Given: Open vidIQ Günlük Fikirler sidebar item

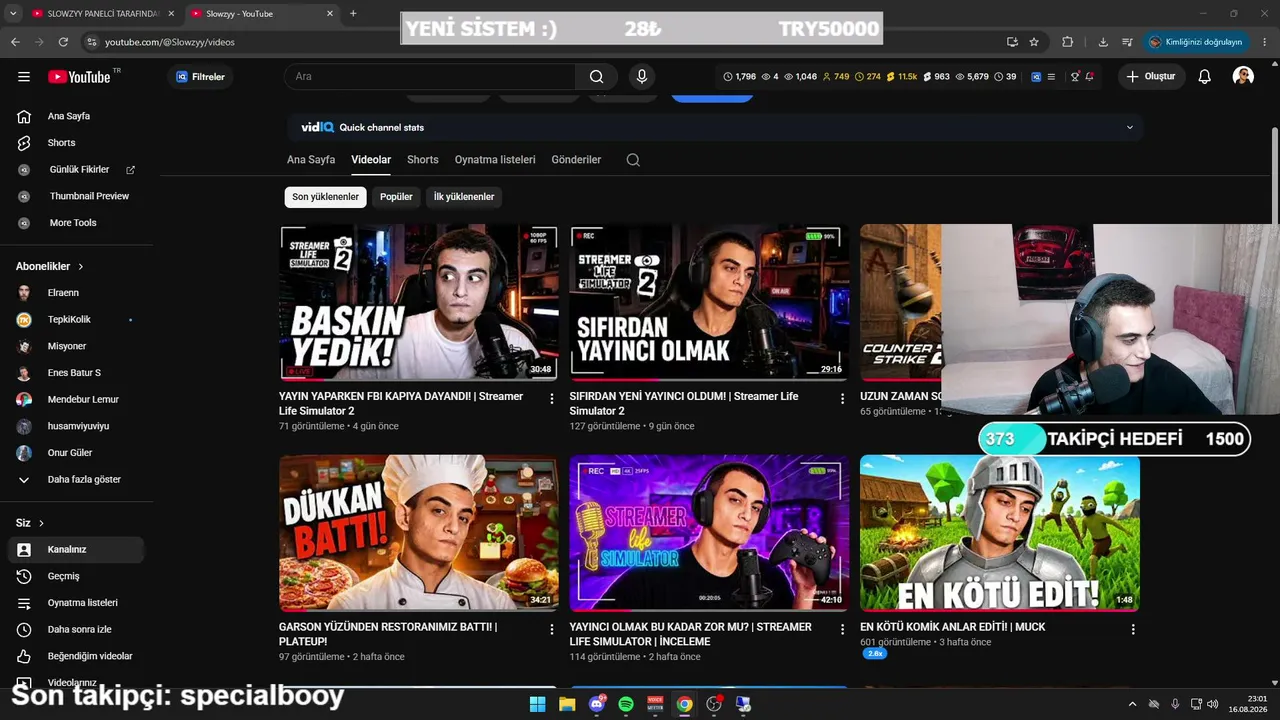Looking at the screenshot, I should [x=80, y=170].
